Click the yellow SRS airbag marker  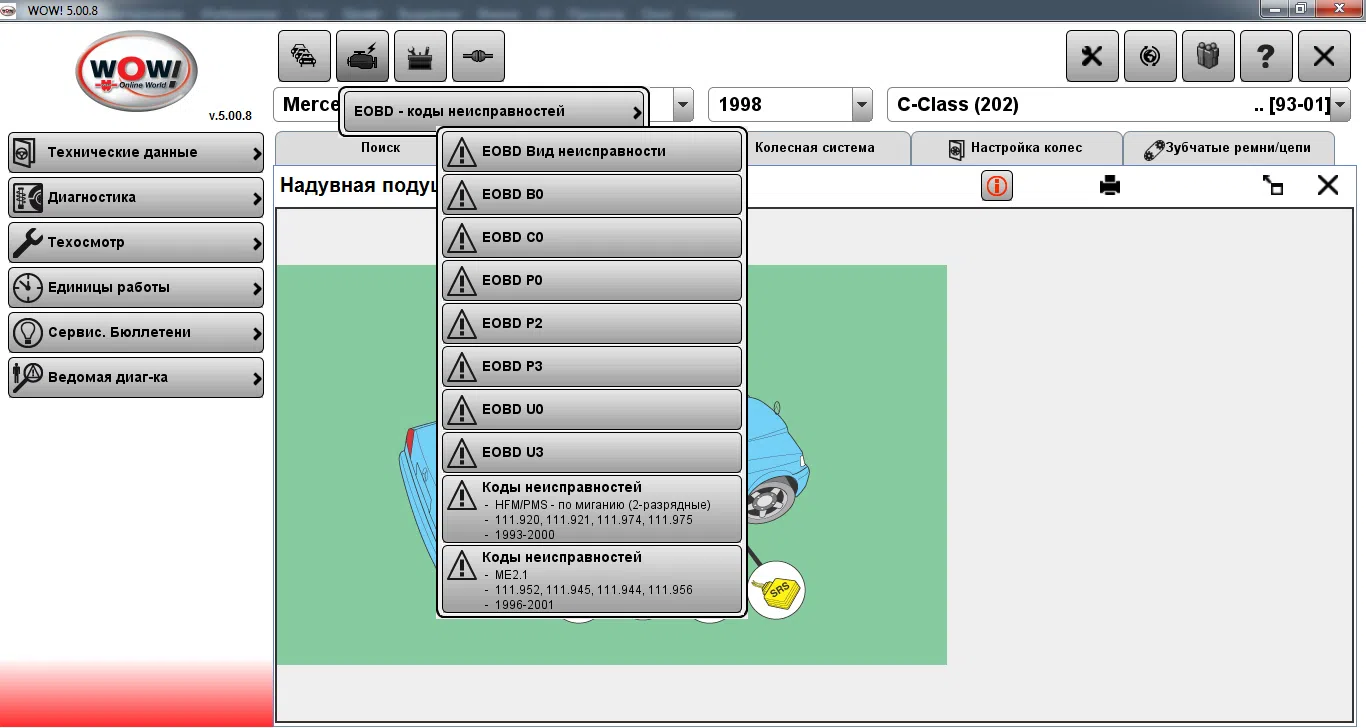(777, 592)
